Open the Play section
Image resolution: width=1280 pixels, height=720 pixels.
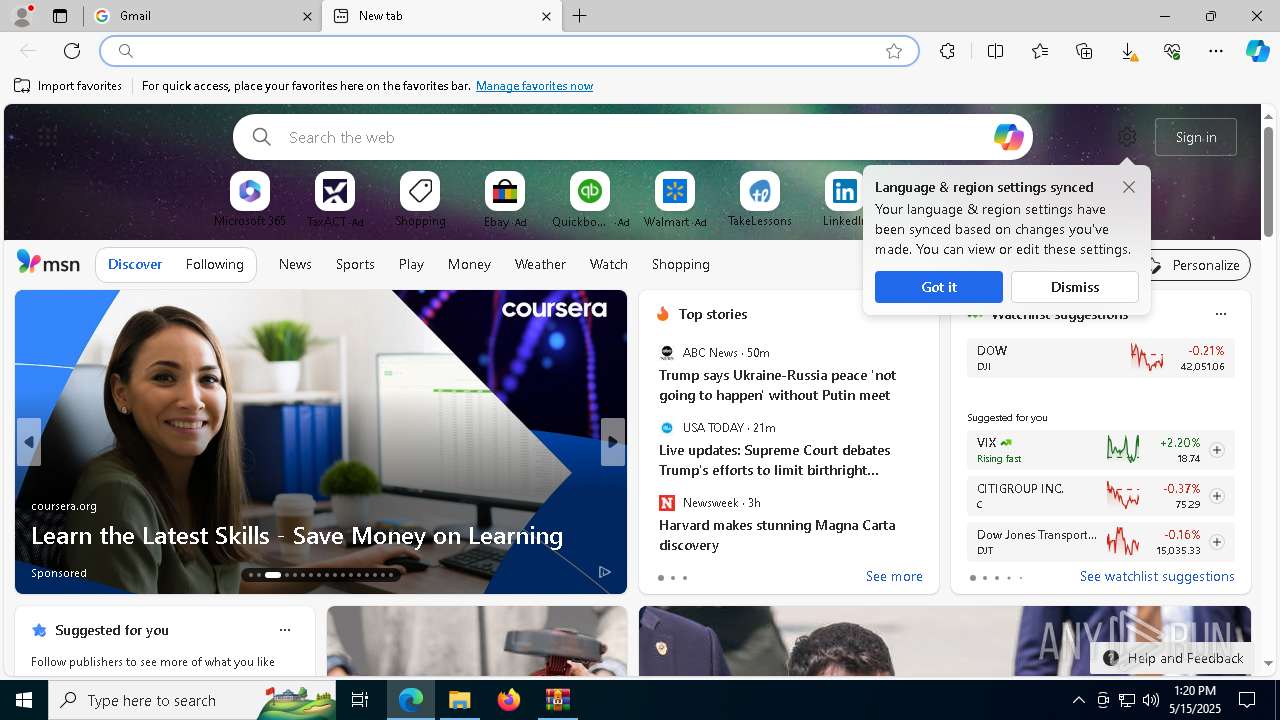[411, 264]
